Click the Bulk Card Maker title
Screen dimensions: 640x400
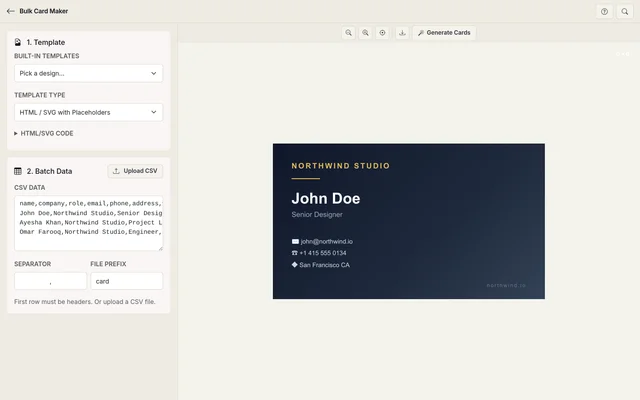44,11
